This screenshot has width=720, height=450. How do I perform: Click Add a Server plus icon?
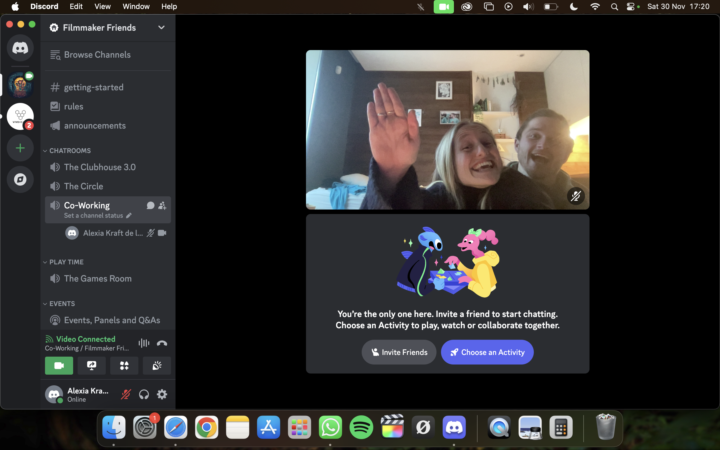[x=20, y=148]
